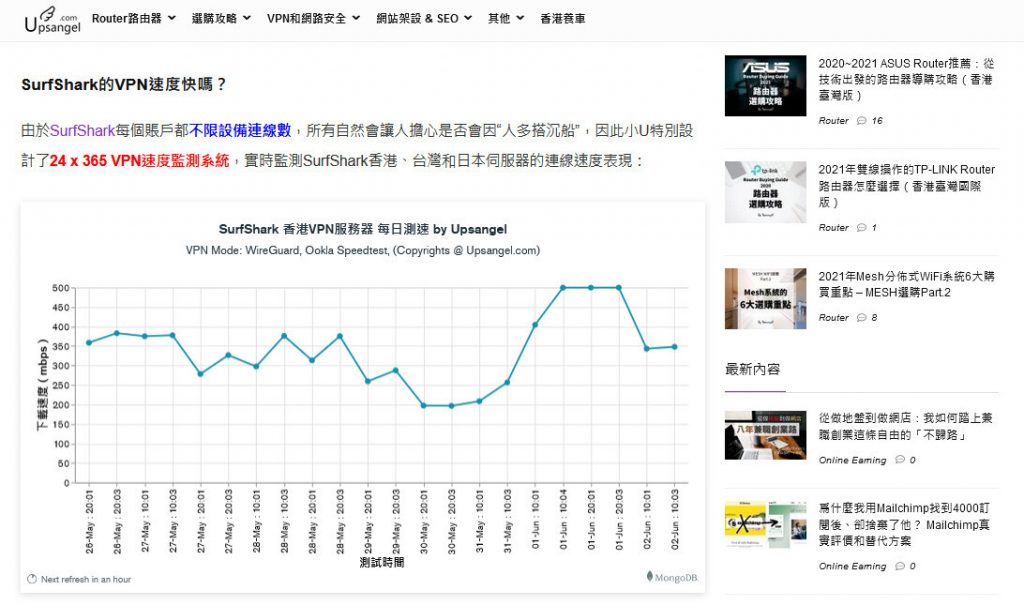Open the Router路由器 menu label

127,18
